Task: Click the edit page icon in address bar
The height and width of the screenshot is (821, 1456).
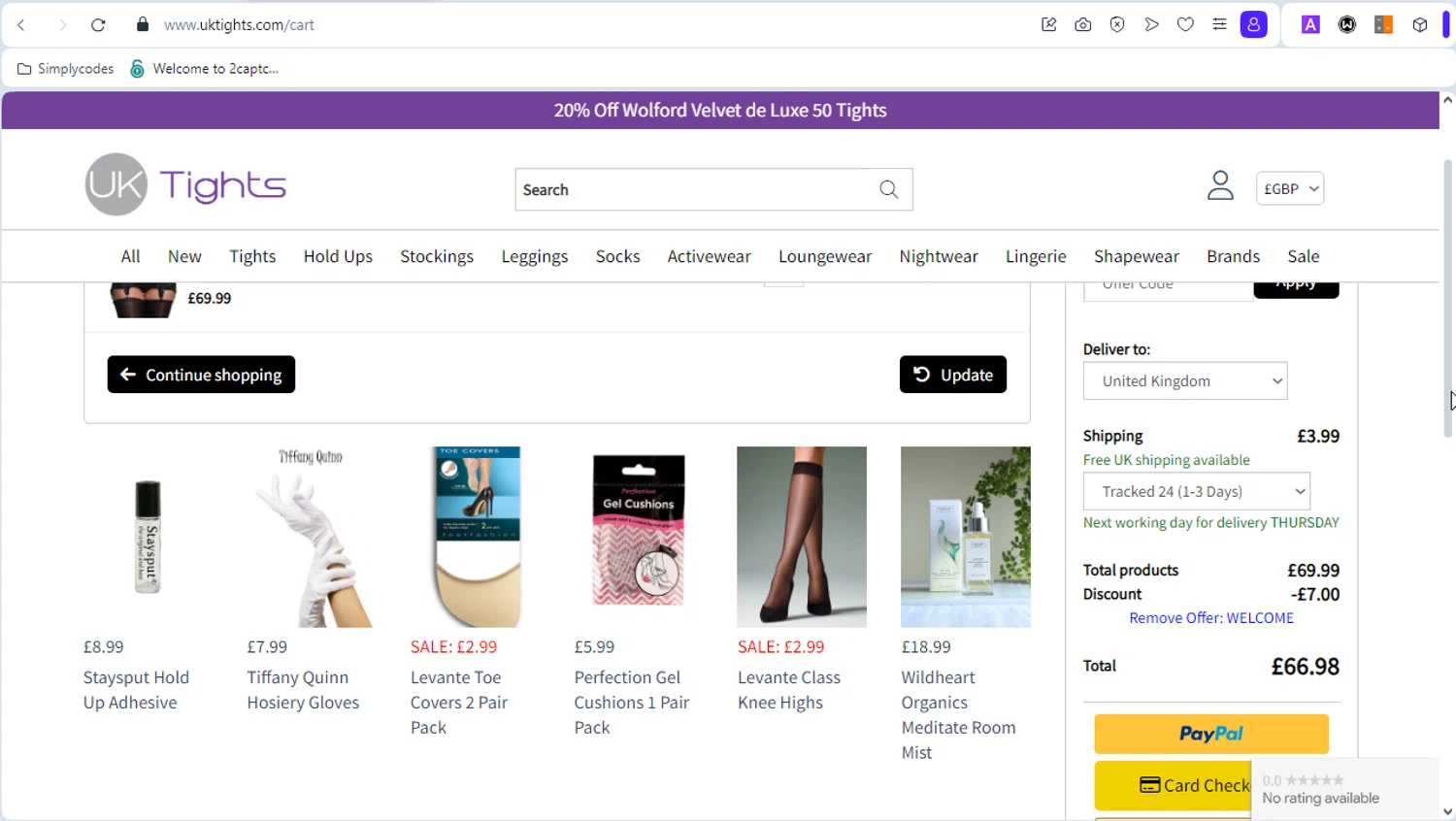Action: [1048, 25]
